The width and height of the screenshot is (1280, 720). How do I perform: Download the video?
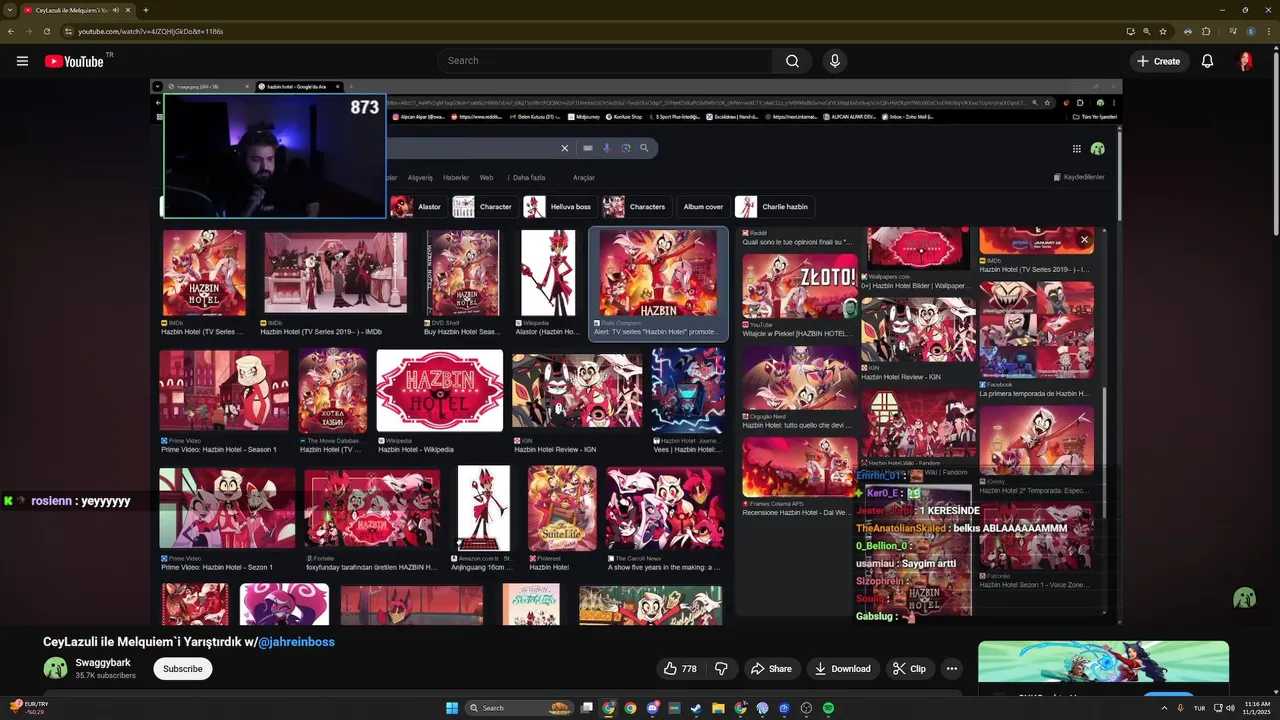[842, 669]
